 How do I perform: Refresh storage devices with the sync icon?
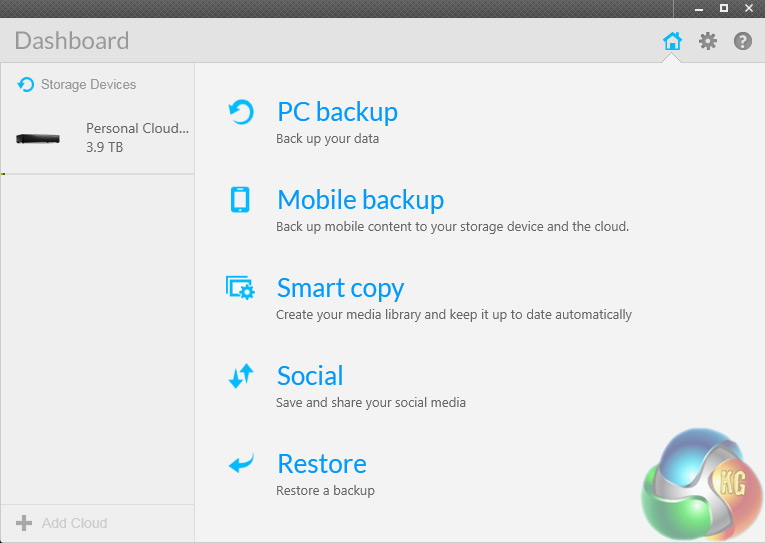[26, 85]
